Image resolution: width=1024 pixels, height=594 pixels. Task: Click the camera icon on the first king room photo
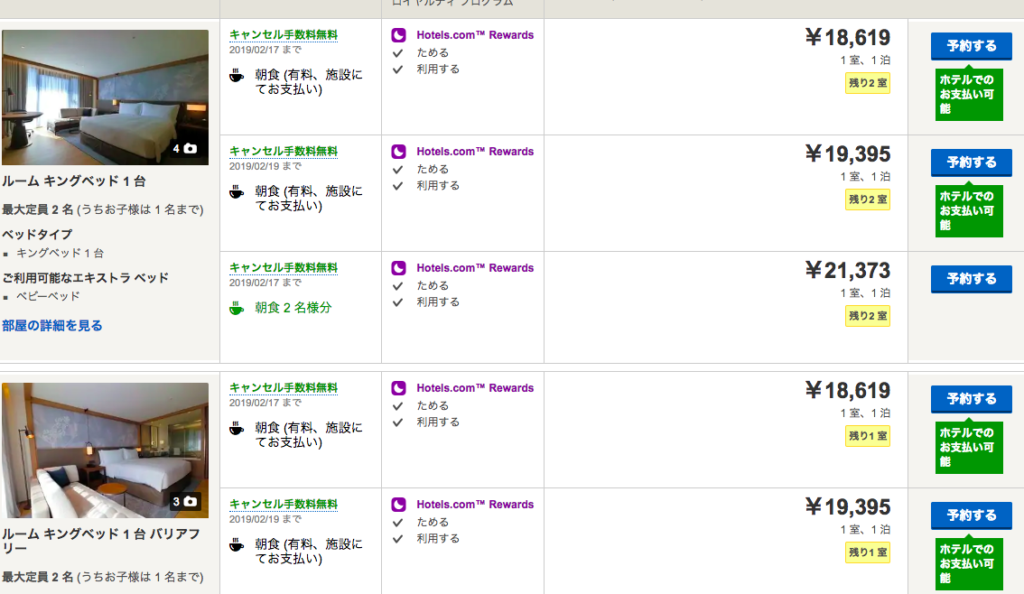190,148
